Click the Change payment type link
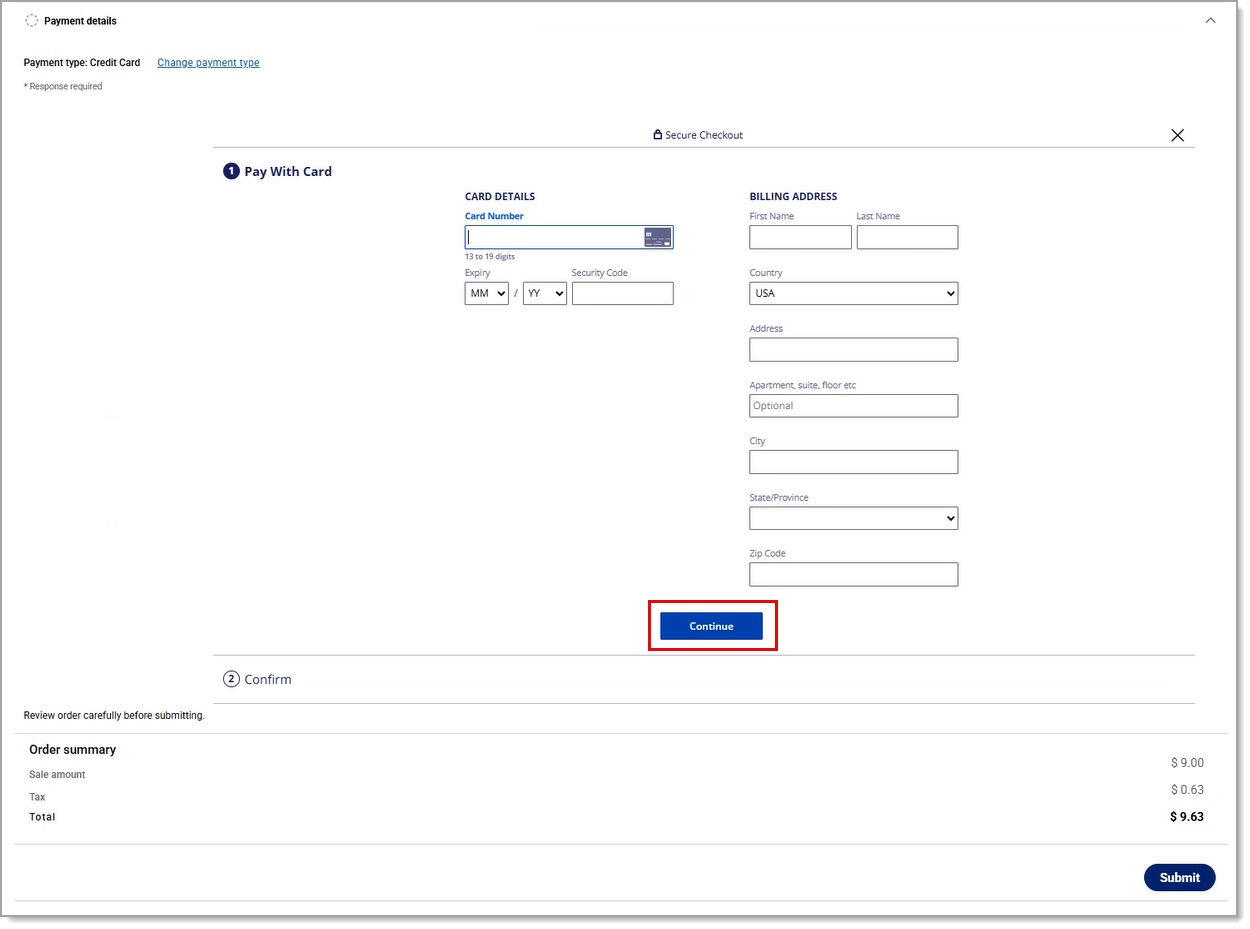 coord(208,63)
